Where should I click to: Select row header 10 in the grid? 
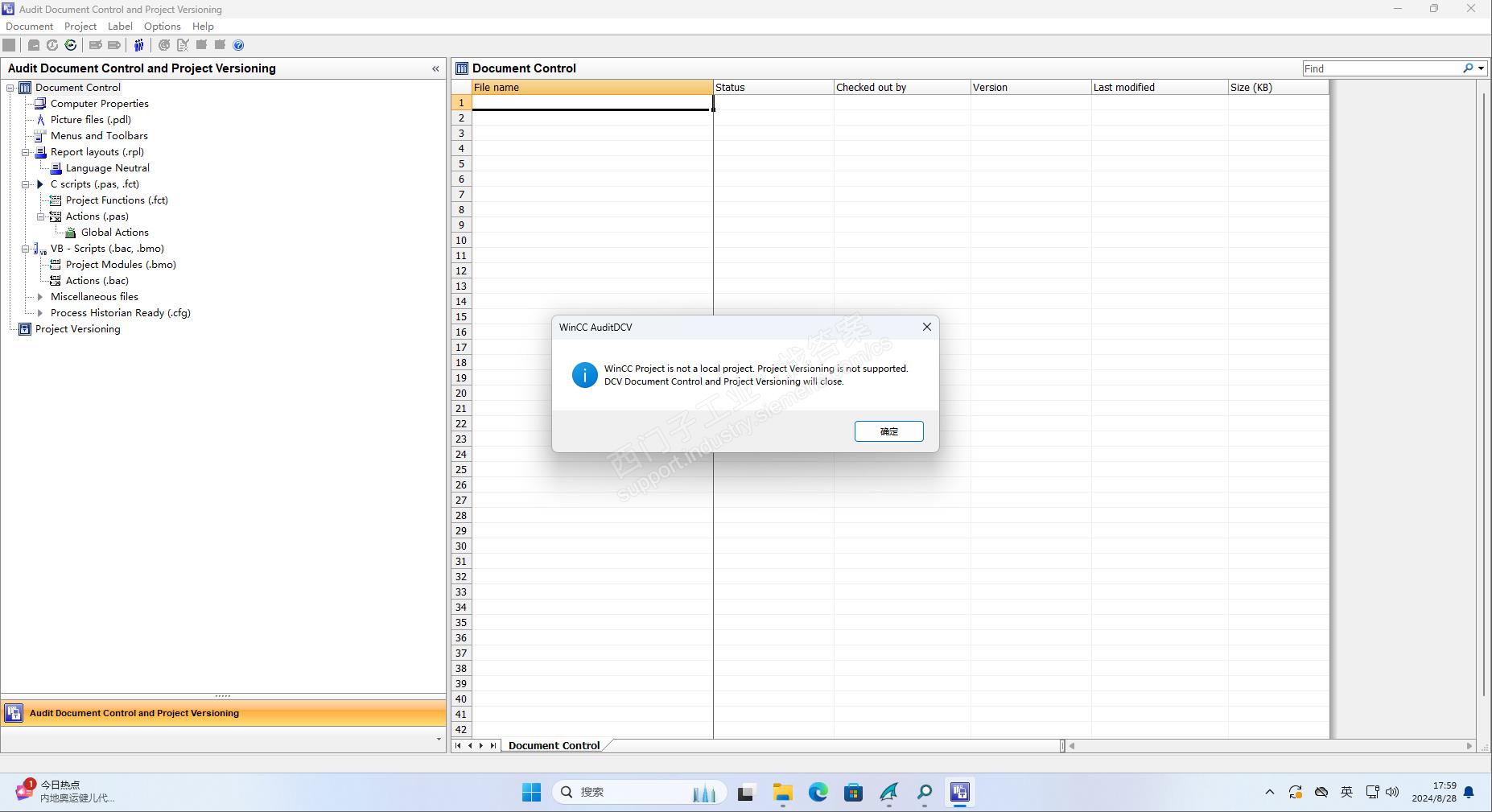coord(461,240)
